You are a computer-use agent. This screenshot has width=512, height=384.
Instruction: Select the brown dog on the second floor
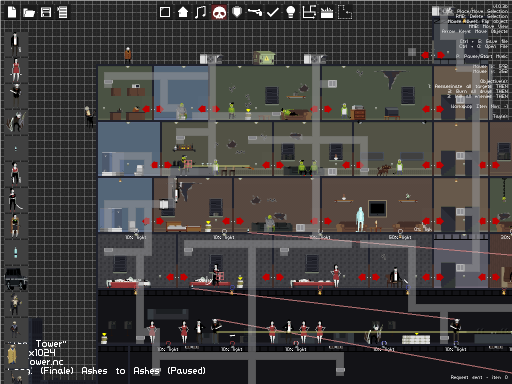384,169
